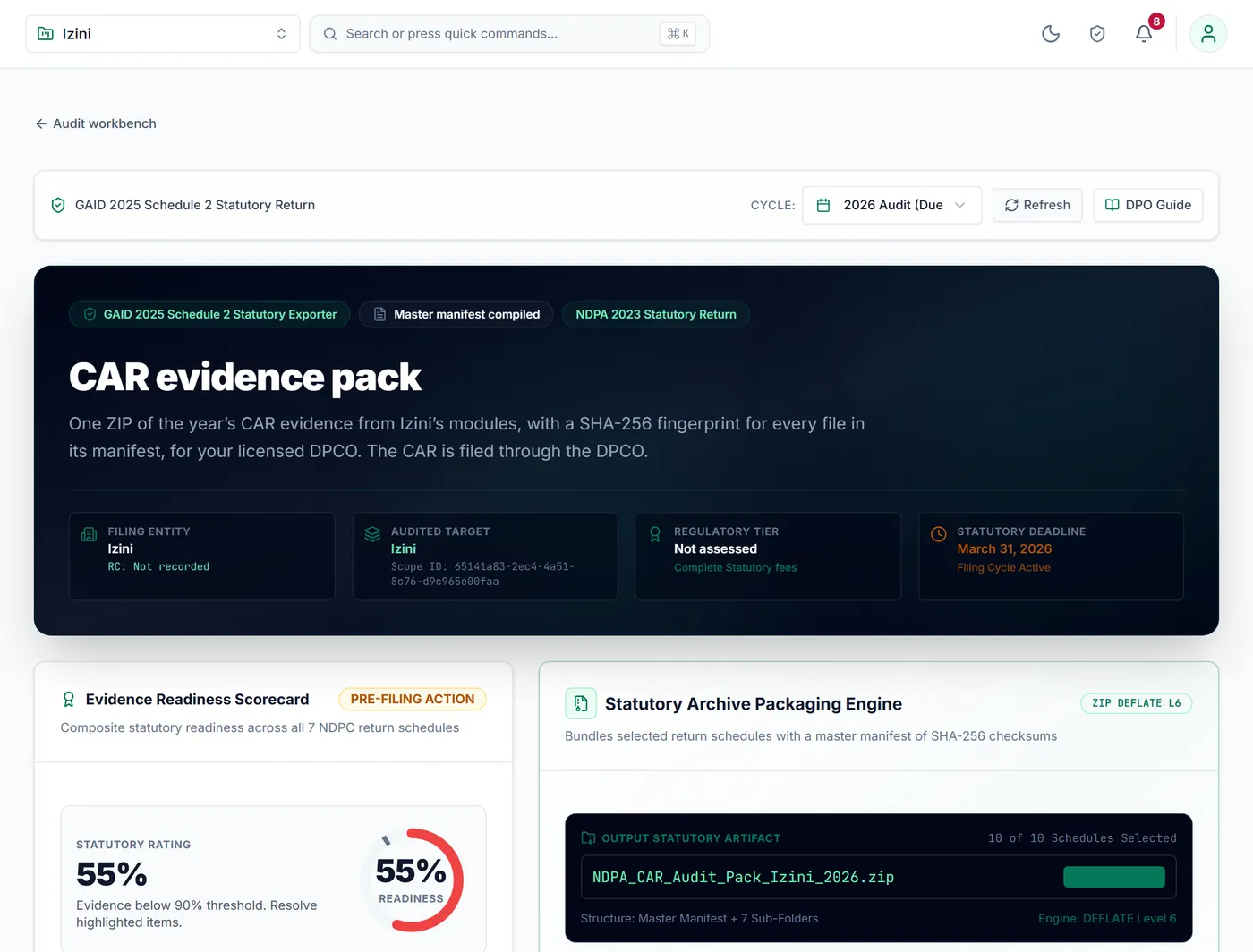Follow the Complete Statutory fees link
The width and height of the screenshot is (1253, 952).
pyautogui.click(x=735, y=567)
